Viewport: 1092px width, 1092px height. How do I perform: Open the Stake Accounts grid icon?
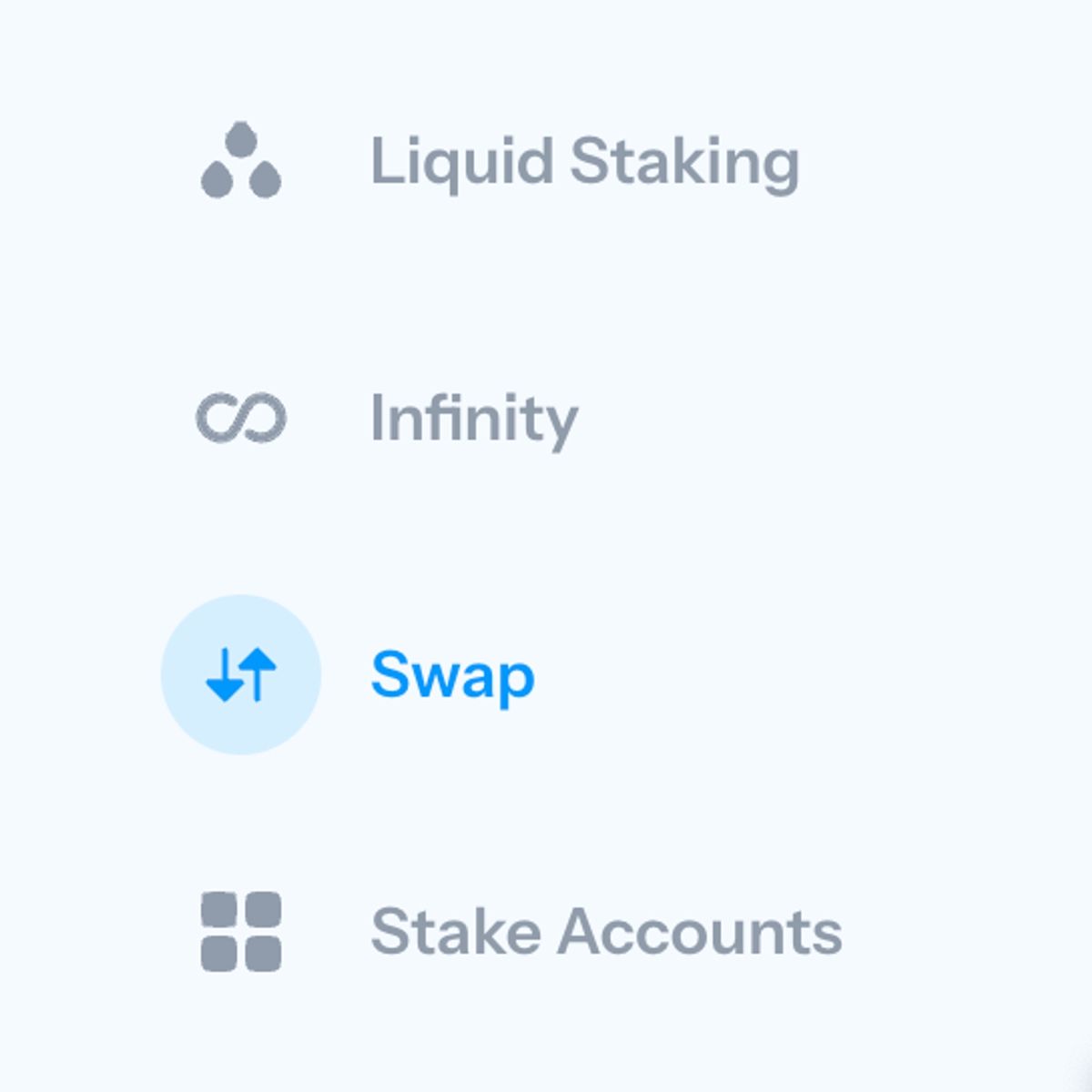coord(241,931)
